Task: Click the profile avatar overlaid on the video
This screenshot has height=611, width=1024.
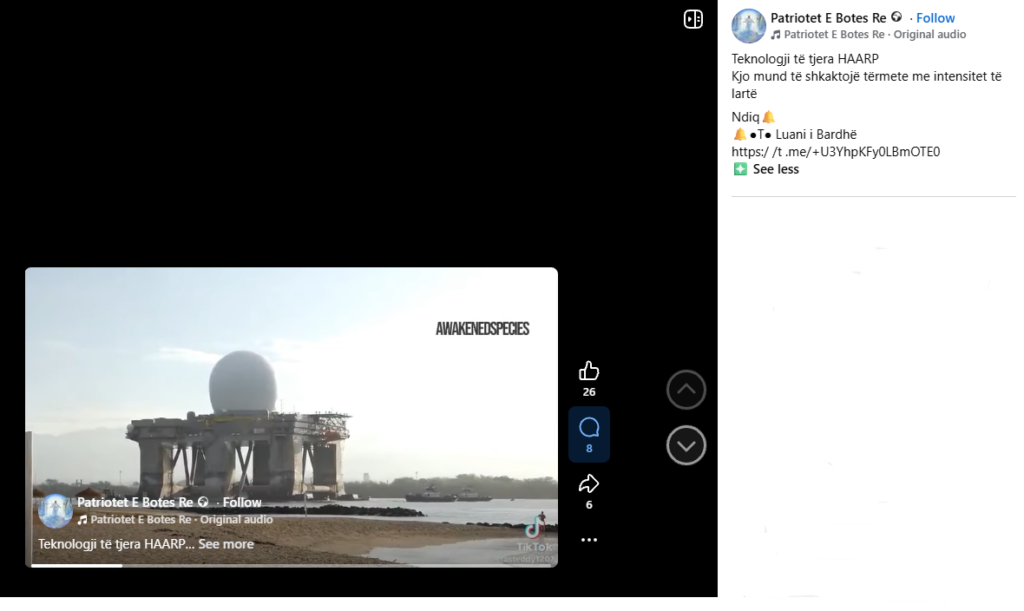Action: pyautogui.click(x=55, y=510)
